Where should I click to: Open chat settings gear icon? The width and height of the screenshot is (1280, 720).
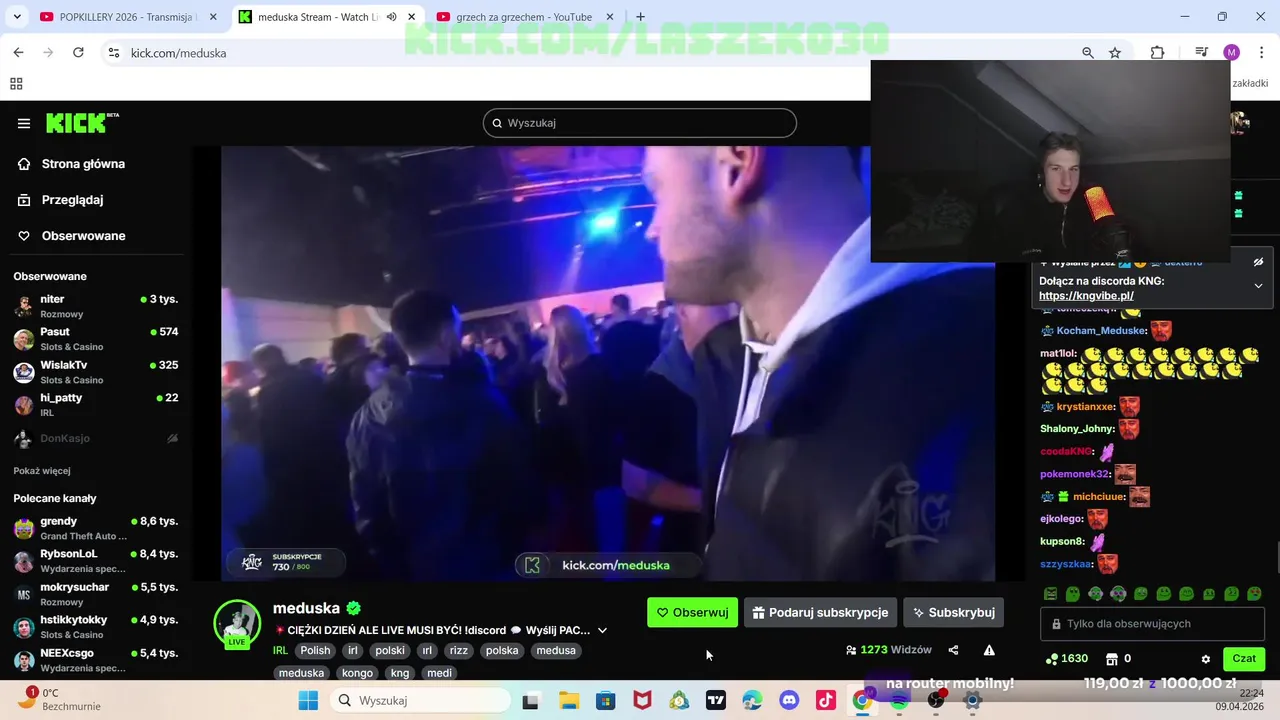tap(1205, 659)
